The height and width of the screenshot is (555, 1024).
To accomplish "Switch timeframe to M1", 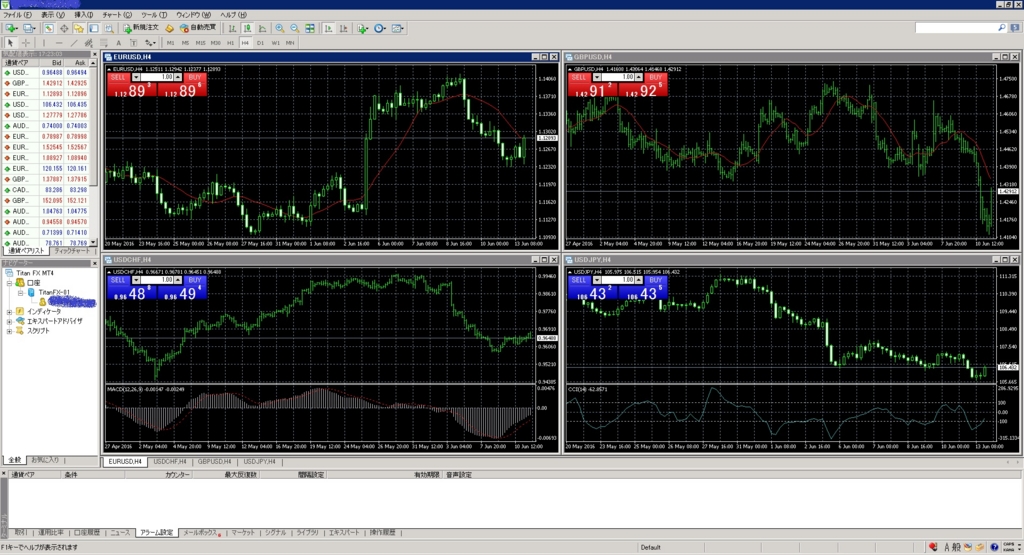I will [x=170, y=42].
